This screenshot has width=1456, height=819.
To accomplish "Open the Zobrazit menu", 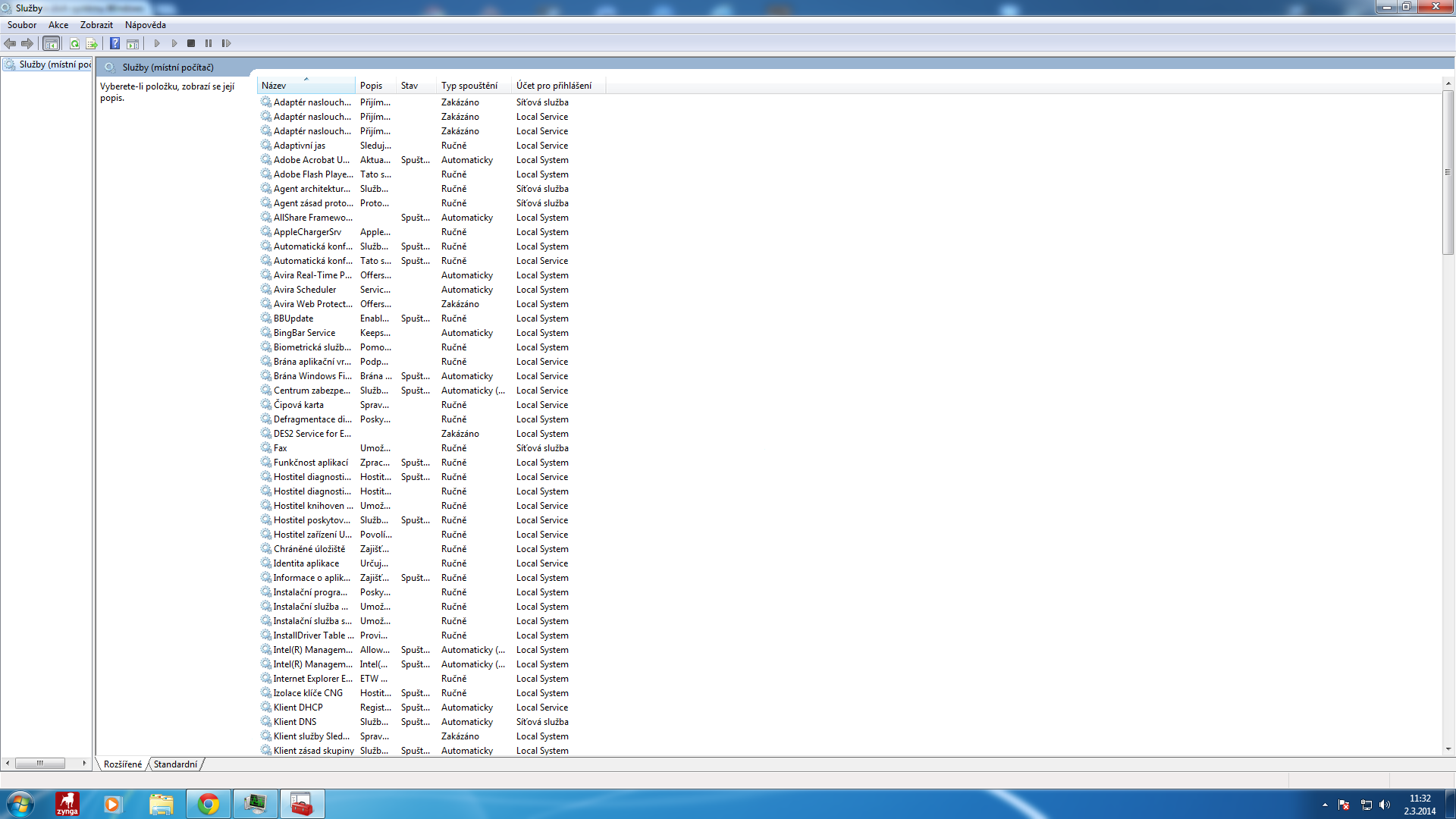I will click(96, 25).
